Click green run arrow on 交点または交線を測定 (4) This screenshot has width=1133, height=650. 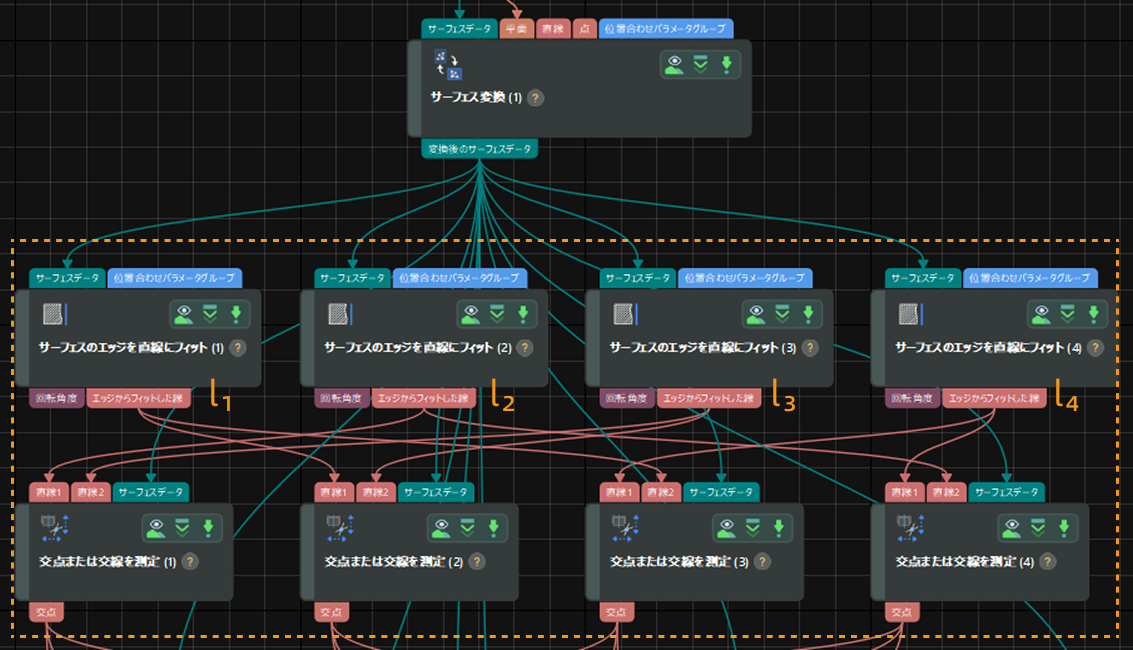click(1065, 528)
